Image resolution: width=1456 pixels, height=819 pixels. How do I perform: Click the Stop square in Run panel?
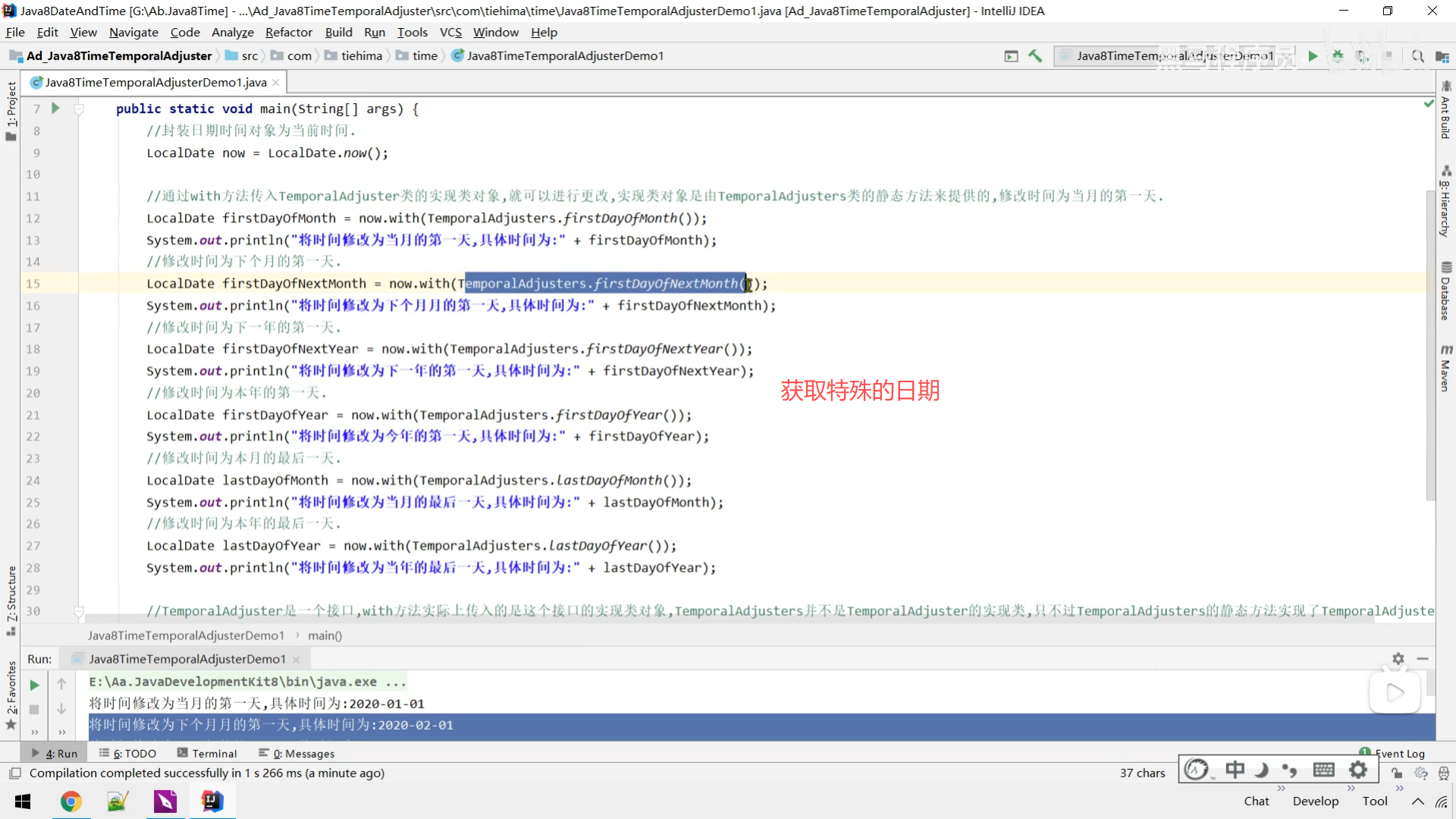point(34,709)
